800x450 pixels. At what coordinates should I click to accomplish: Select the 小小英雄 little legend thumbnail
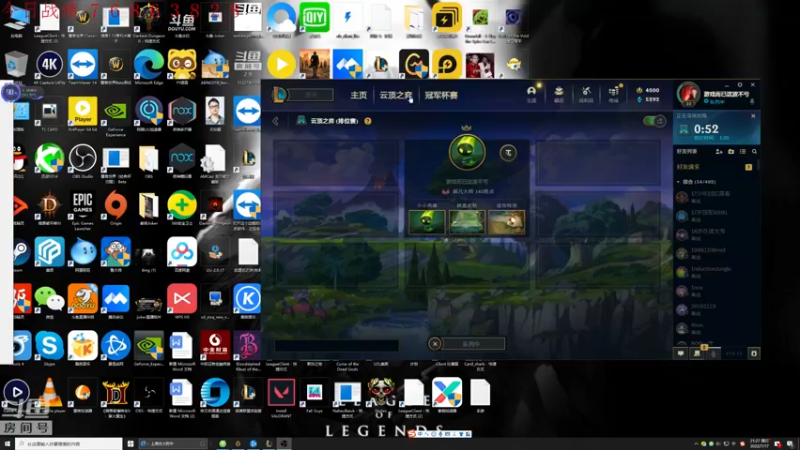427,222
